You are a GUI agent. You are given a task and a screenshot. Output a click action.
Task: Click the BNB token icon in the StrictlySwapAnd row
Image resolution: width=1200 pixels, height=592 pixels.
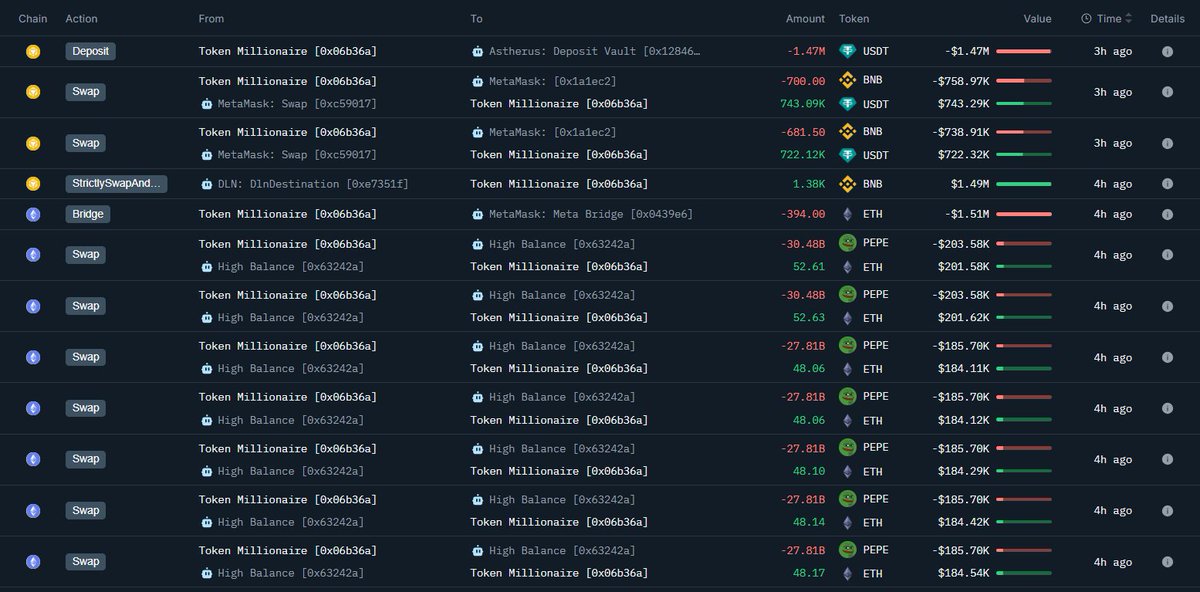847,183
